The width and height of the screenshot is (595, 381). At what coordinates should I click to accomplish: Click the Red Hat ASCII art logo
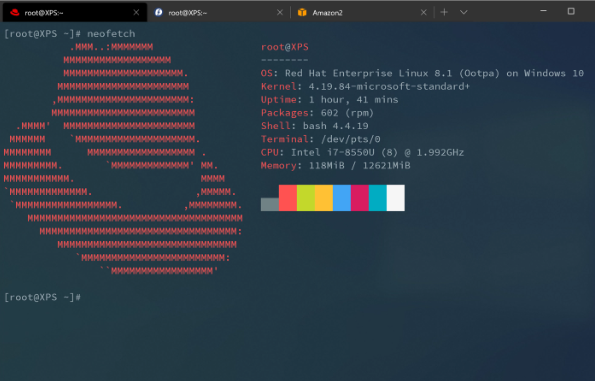coord(123,159)
